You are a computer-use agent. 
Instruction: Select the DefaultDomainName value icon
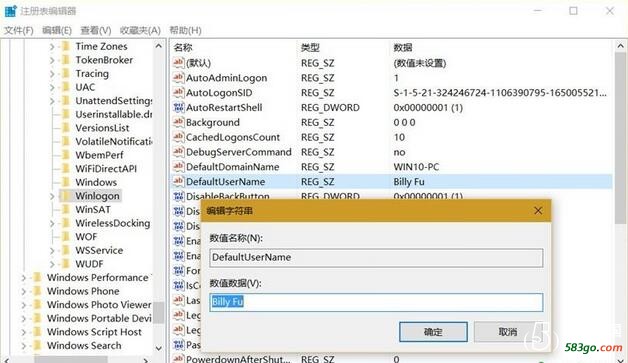pyautogui.click(x=178, y=167)
